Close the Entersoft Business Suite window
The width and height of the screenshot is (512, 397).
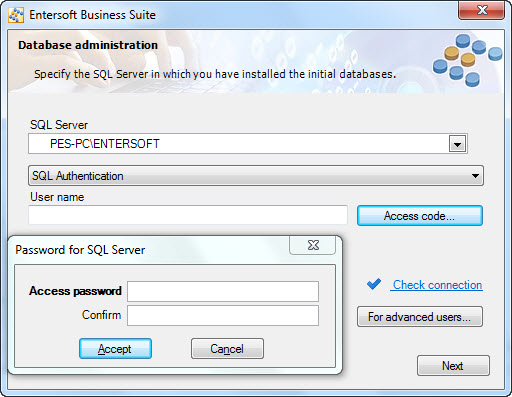coord(482,11)
